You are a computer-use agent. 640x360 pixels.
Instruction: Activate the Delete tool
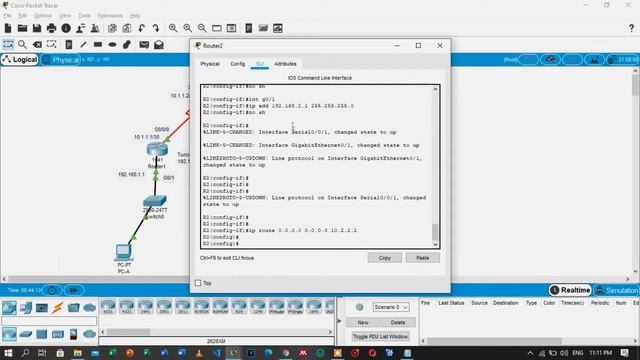(37, 44)
